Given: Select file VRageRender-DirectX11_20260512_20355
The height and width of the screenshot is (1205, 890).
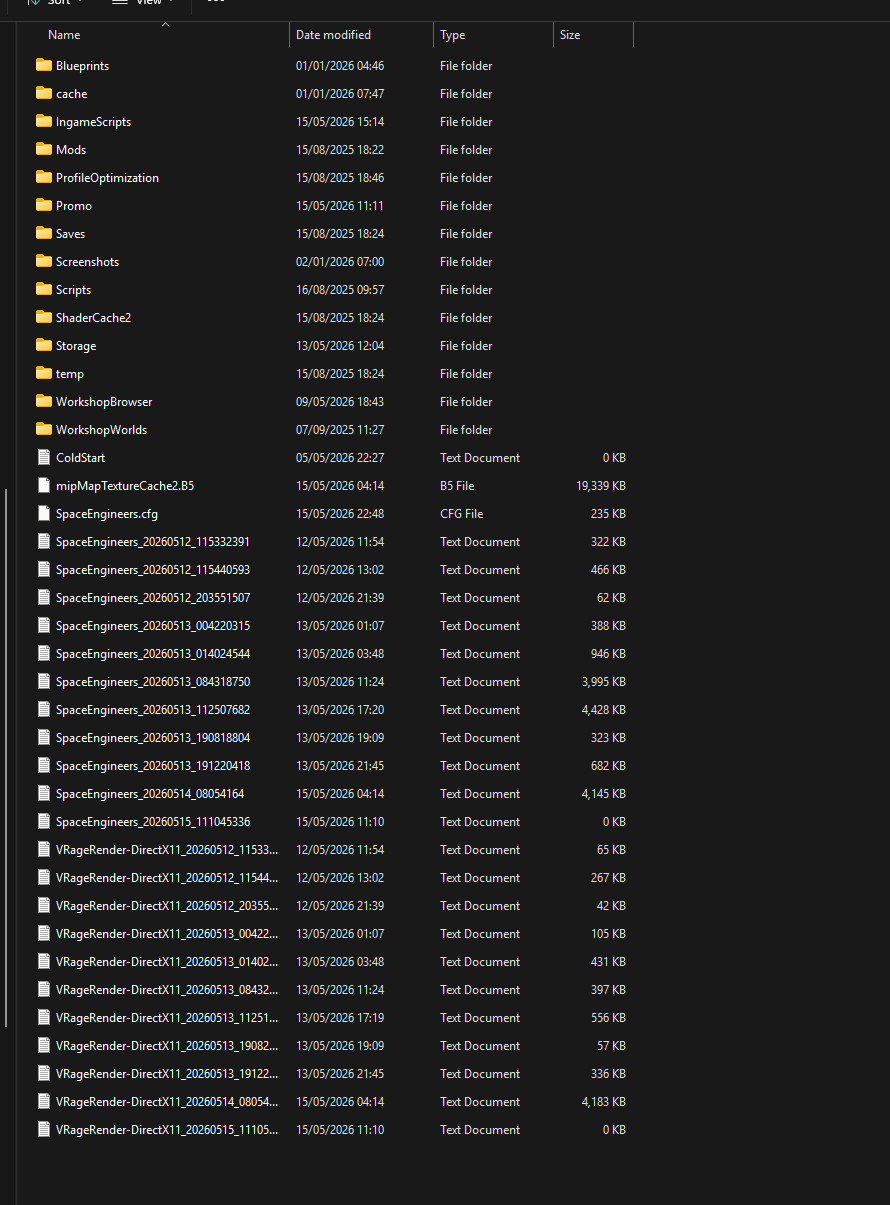Looking at the screenshot, I should [x=167, y=905].
